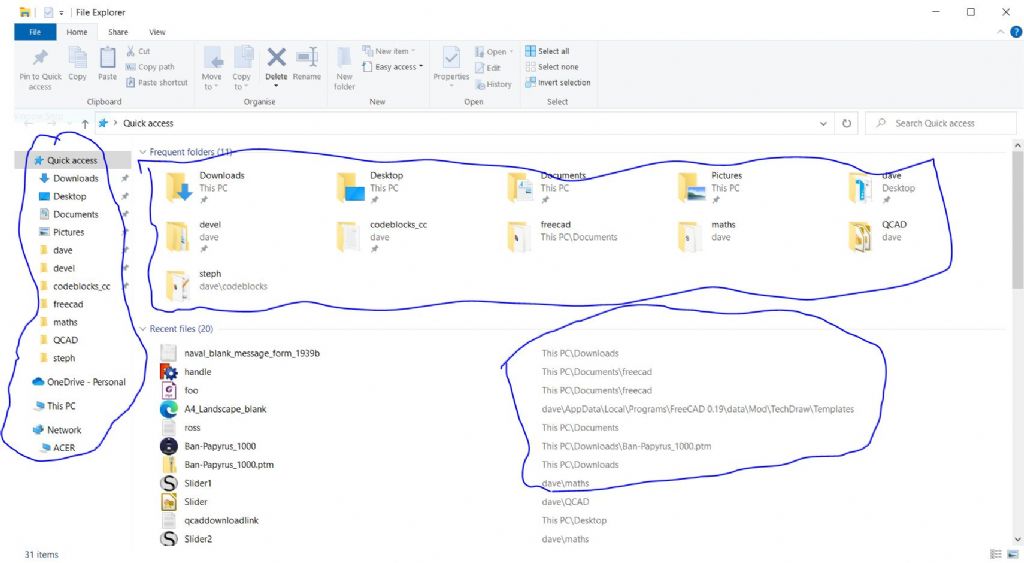Select Quick access in navigation pane

click(x=72, y=160)
